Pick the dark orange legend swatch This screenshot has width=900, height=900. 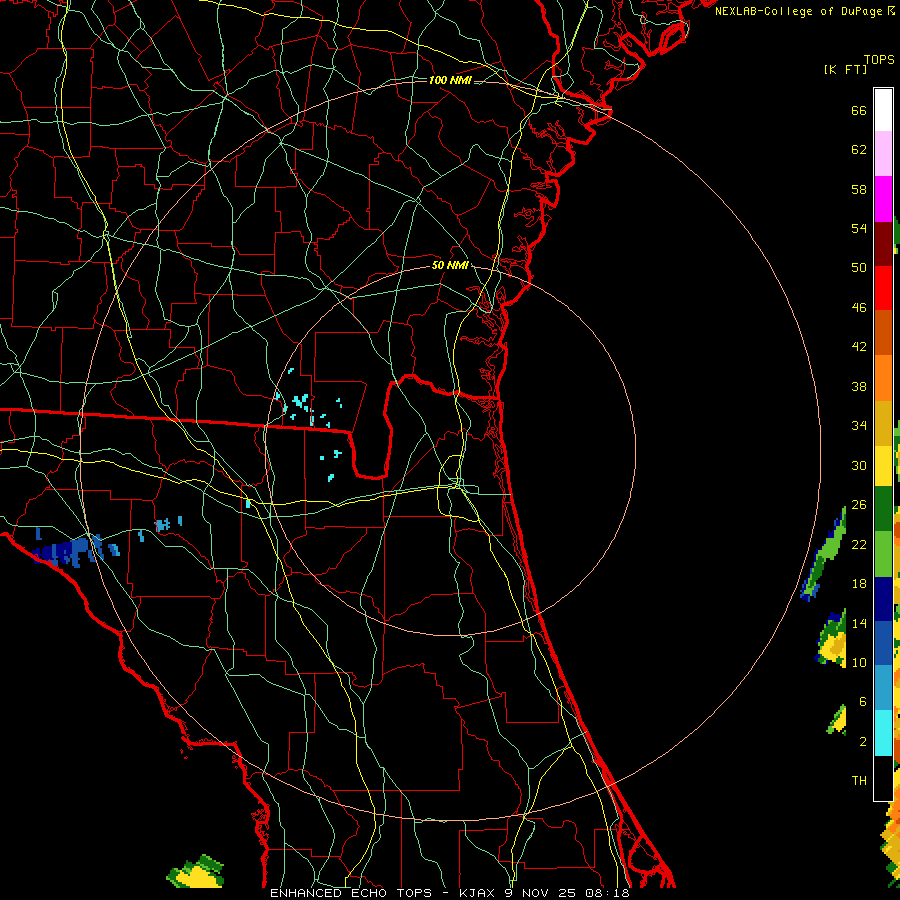(x=883, y=333)
